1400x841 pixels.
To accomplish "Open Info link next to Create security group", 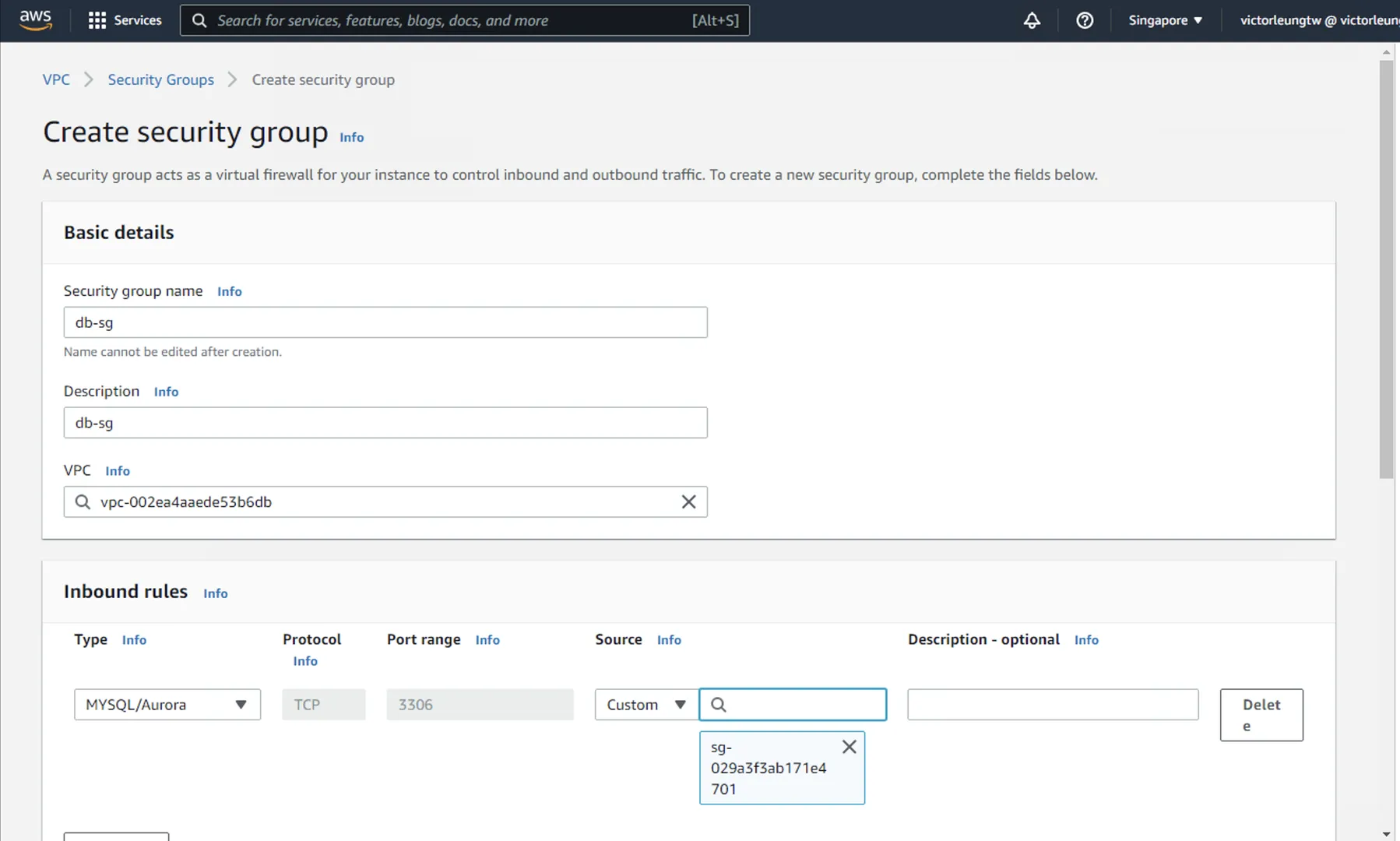I will tap(351, 137).
